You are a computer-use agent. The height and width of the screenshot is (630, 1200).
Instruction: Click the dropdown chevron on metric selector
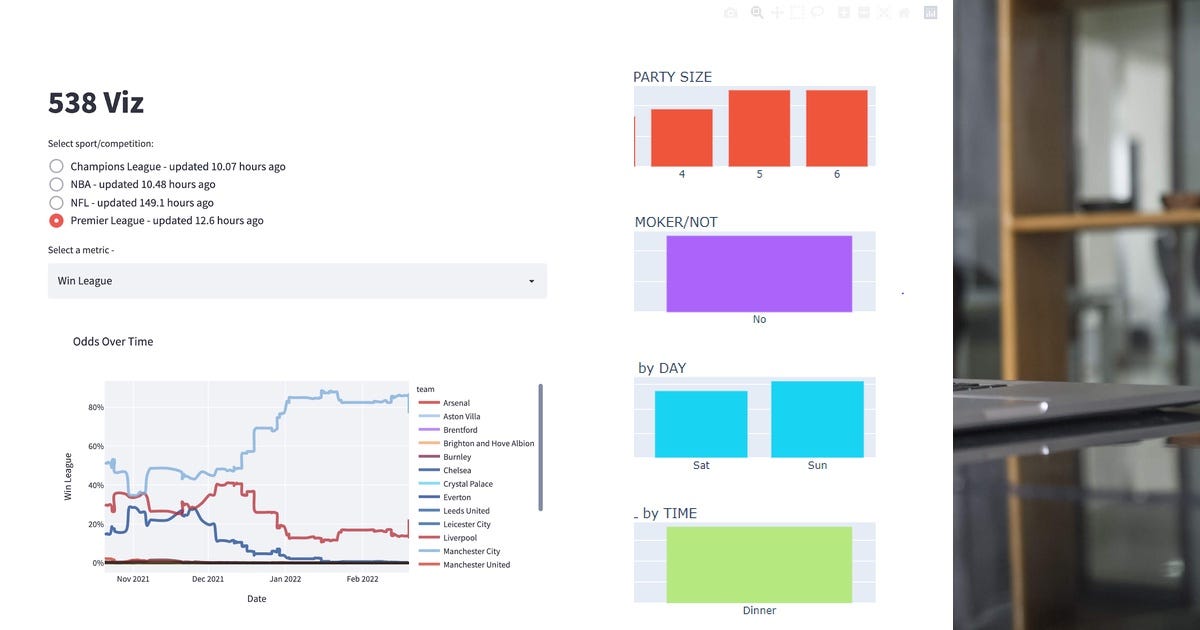coord(531,281)
